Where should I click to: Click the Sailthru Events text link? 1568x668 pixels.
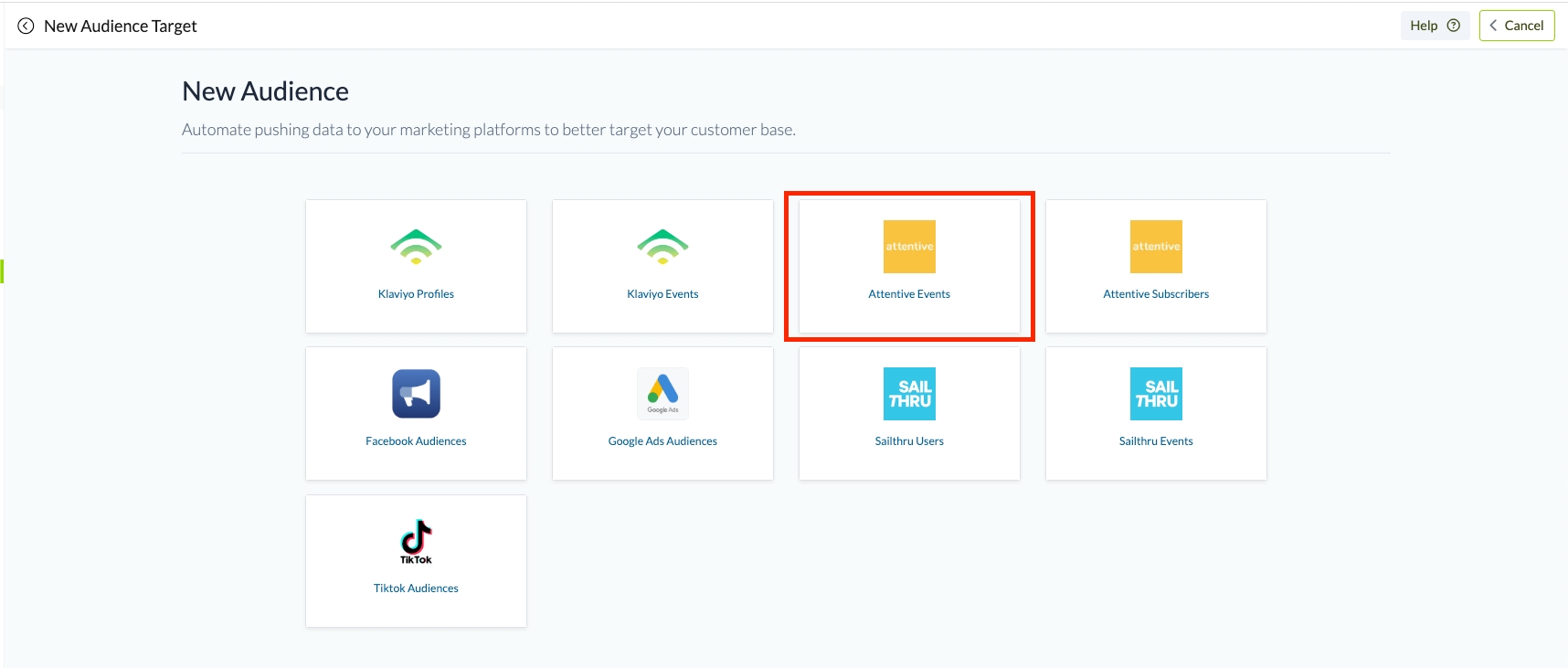(1156, 441)
